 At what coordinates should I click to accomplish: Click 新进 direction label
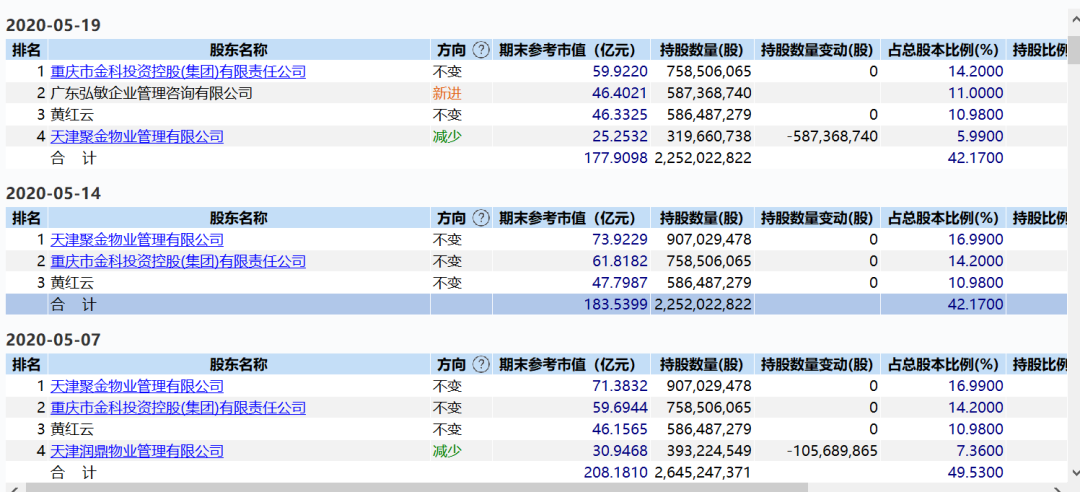point(447,93)
